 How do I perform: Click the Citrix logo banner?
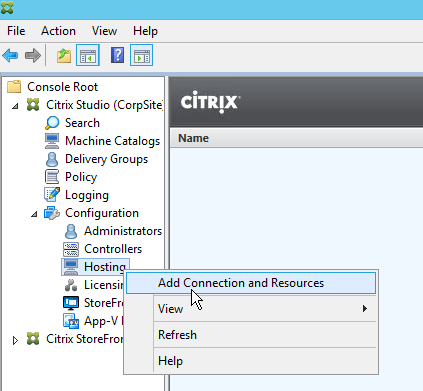(210, 102)
